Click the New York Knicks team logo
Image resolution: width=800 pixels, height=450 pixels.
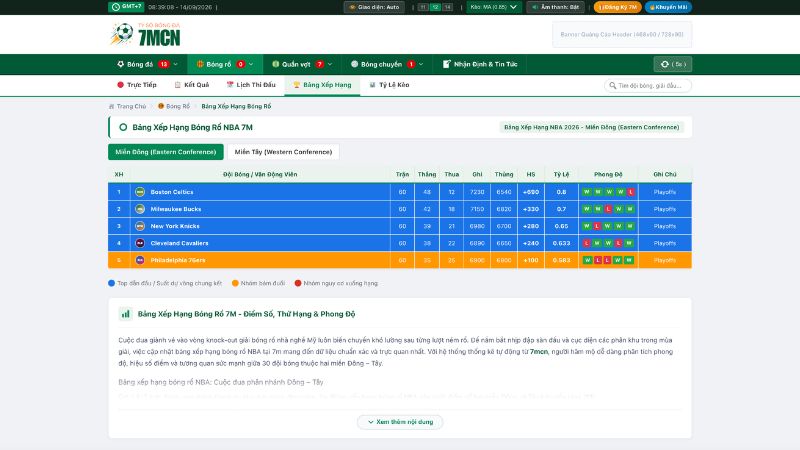[x=140, y=226]
